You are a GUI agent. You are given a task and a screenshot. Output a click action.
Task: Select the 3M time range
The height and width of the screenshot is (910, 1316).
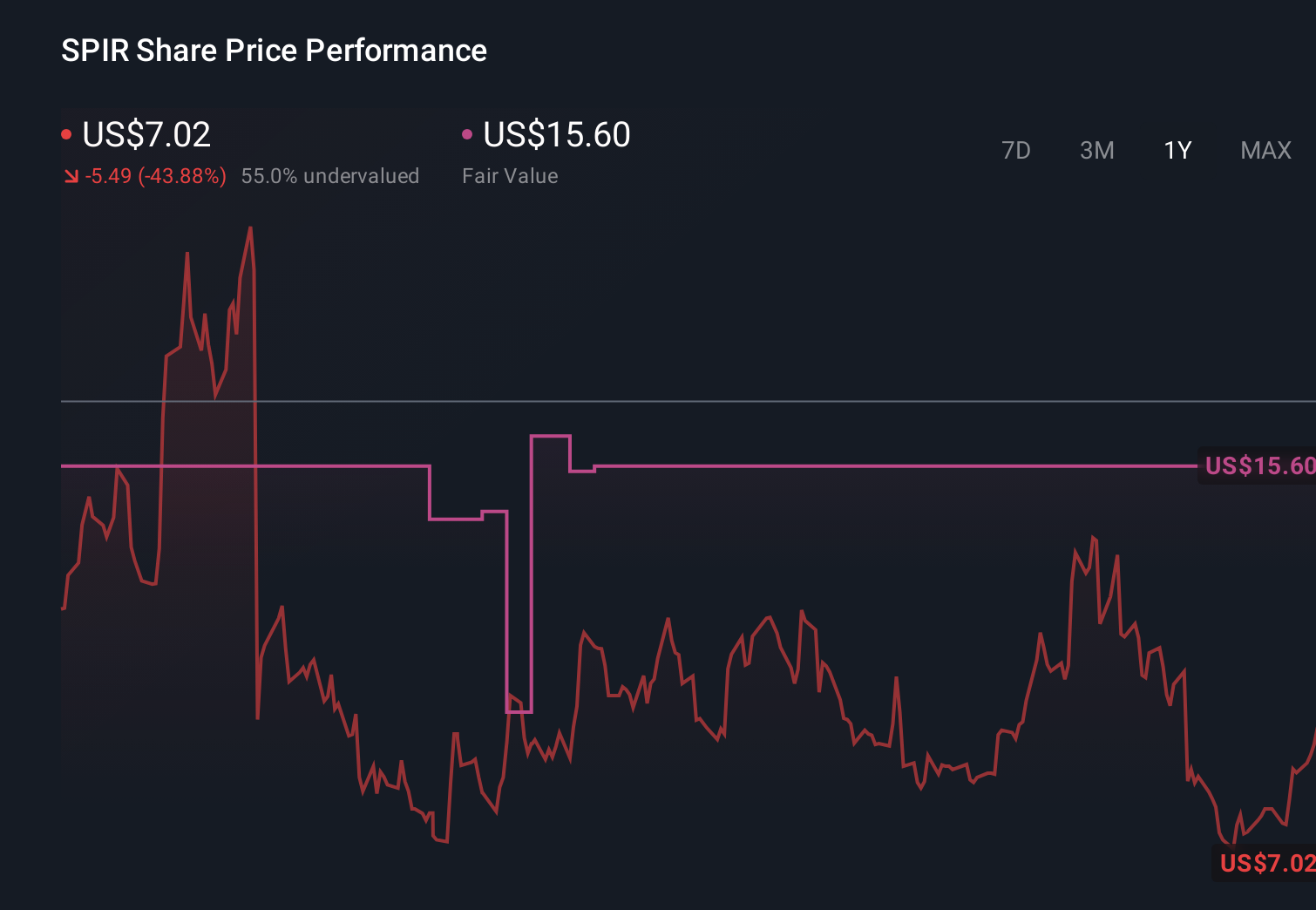pos(1096,151)
